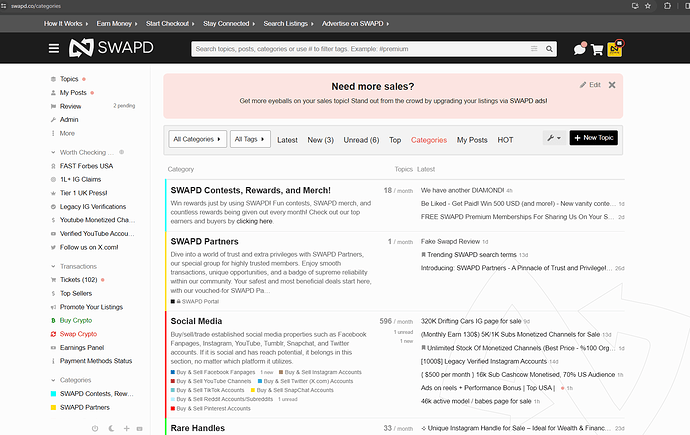Open the Rare Handles category heading
Screen dimensions: 690x435
click(x=198, y=428)
